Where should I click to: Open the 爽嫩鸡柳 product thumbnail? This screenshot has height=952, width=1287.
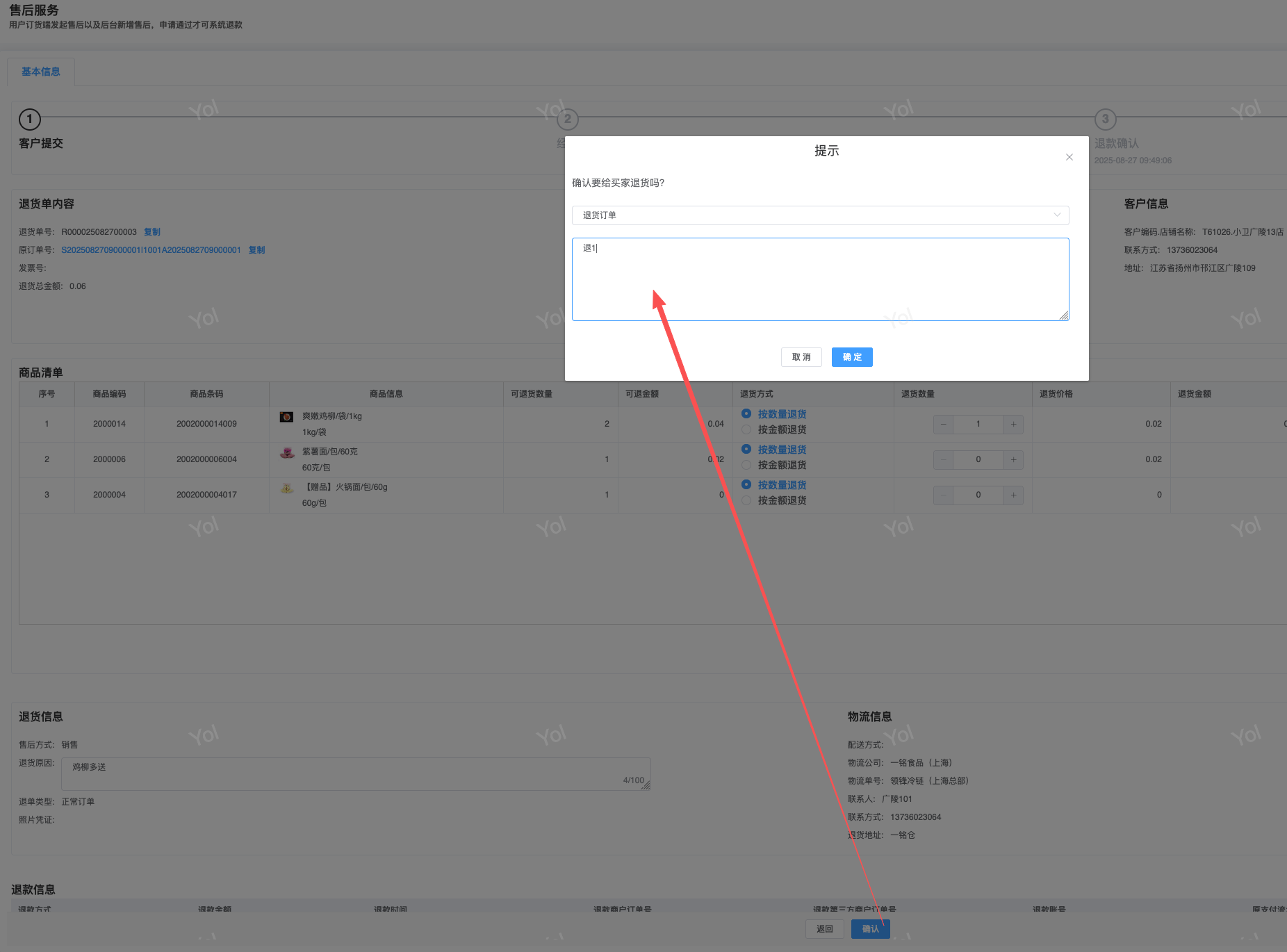(286, 417)
